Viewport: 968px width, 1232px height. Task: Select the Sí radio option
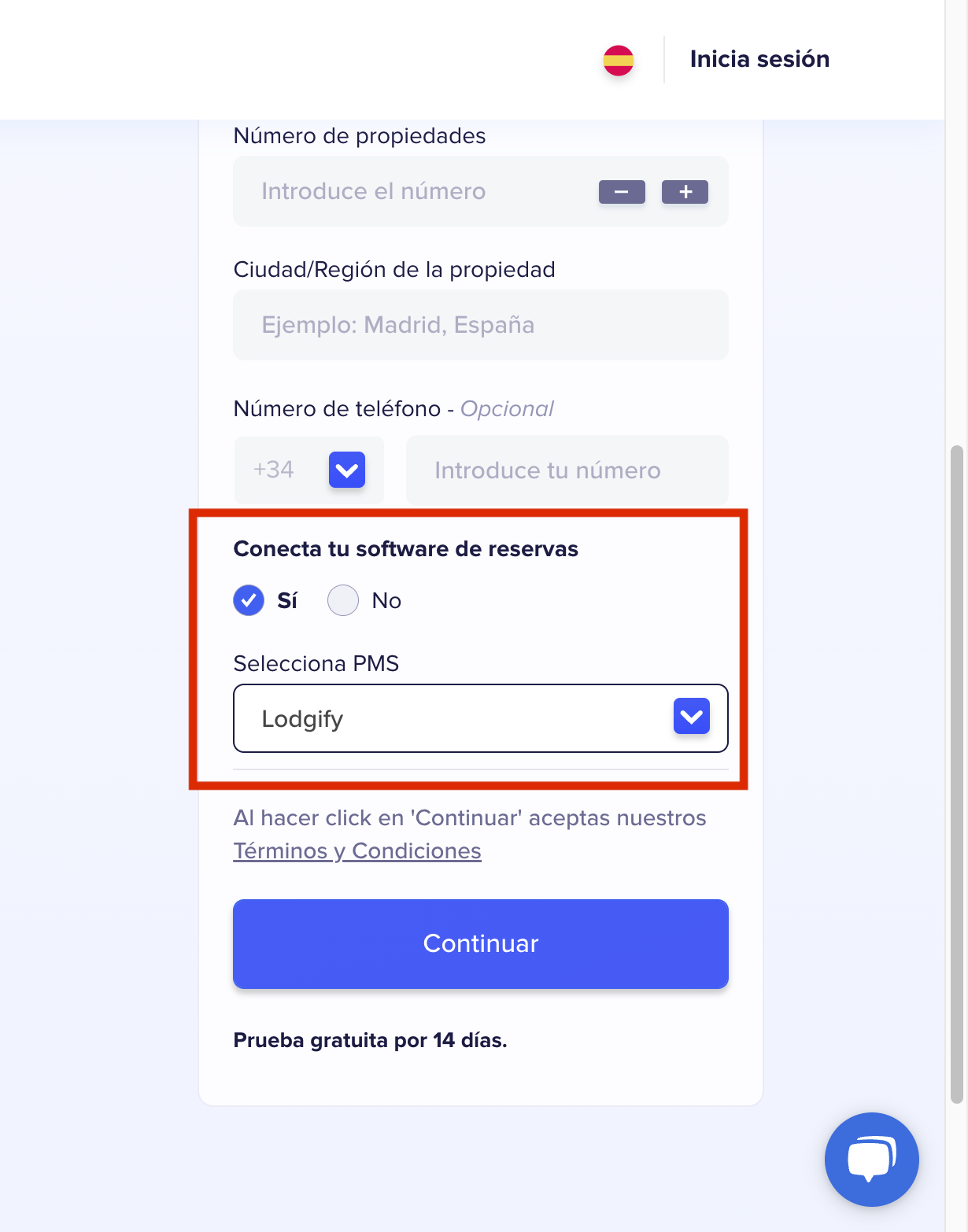(x=249, y=600)
